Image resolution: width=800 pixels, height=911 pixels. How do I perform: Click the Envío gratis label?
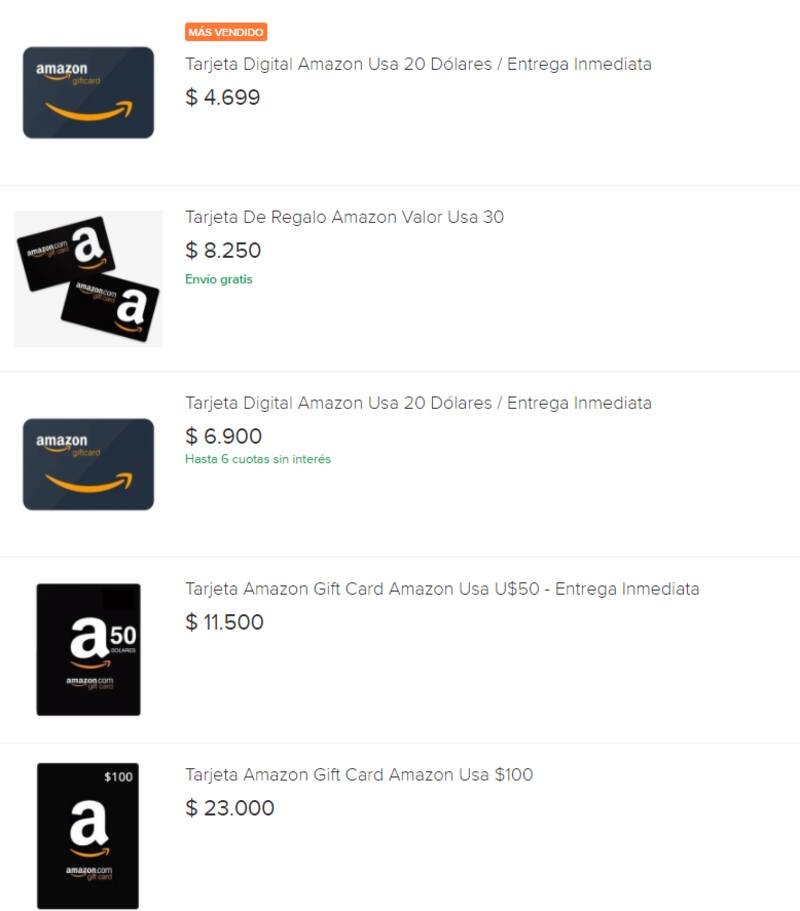coord(218,279)
